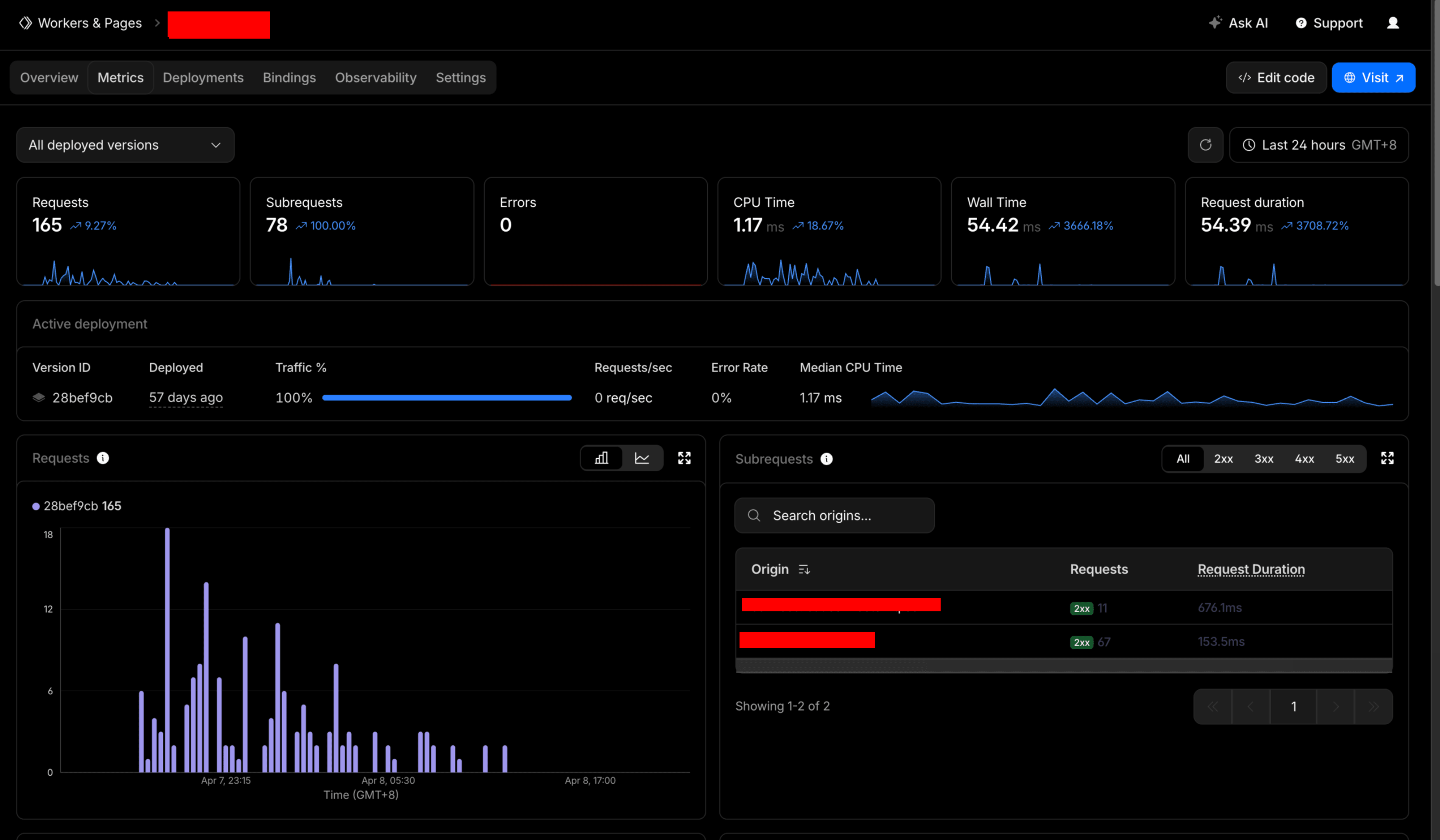Open the user account profile icon
Viewport: 1440px width, 840px height.
point(1392,23)
